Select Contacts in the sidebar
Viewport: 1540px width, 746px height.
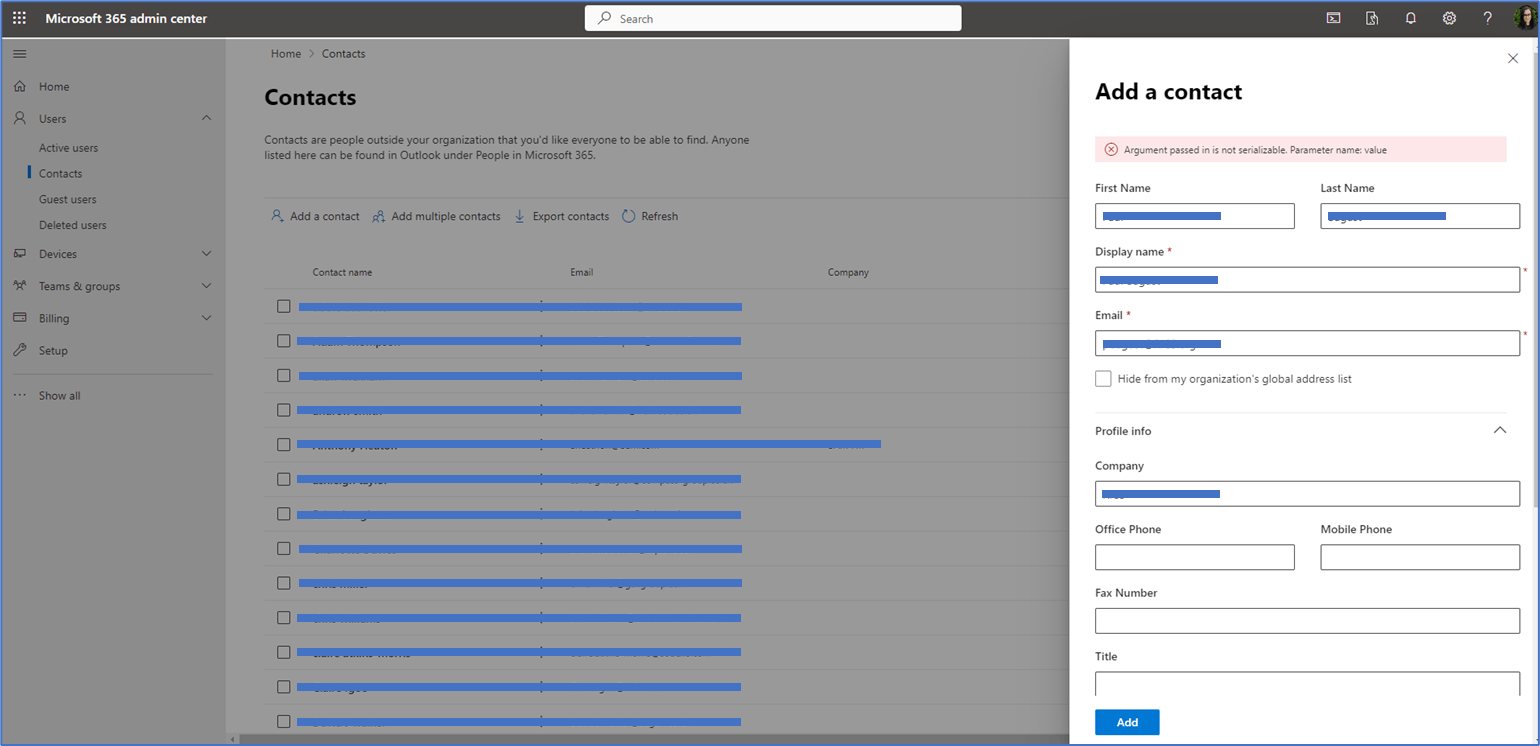60,173
